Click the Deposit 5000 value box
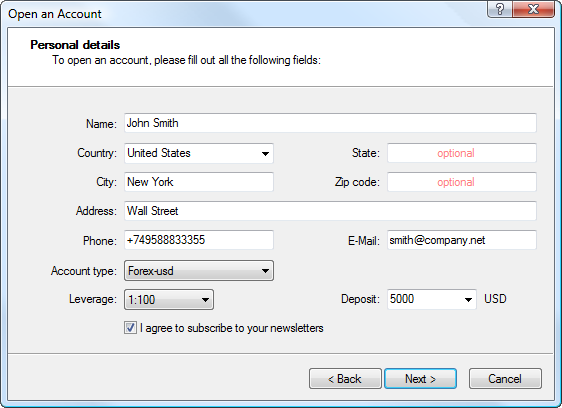Image resolution: width=562 pixels, height=408 pixels. [x=424, y=299]
